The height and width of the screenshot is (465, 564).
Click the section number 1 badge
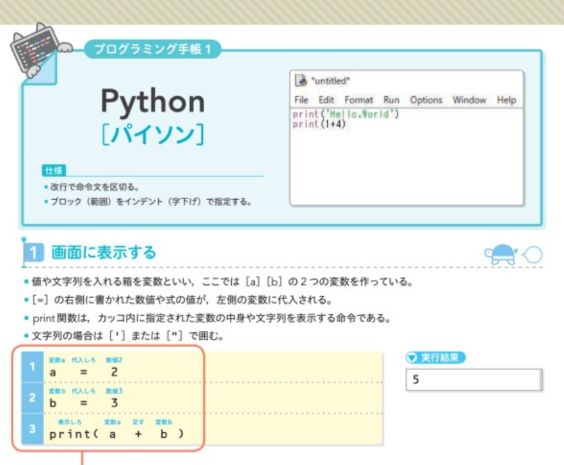[34, 252]
